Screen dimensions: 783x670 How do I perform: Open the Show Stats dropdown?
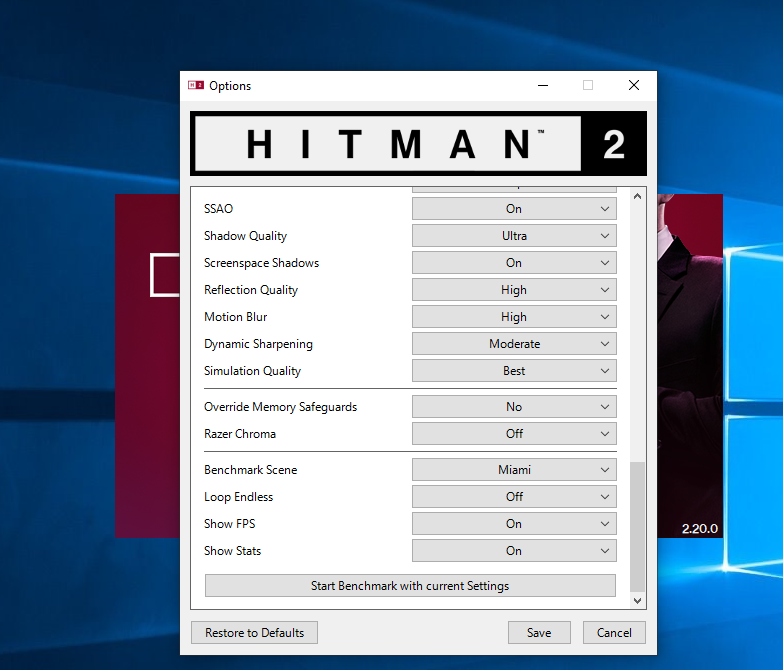[x=514, y=550]
